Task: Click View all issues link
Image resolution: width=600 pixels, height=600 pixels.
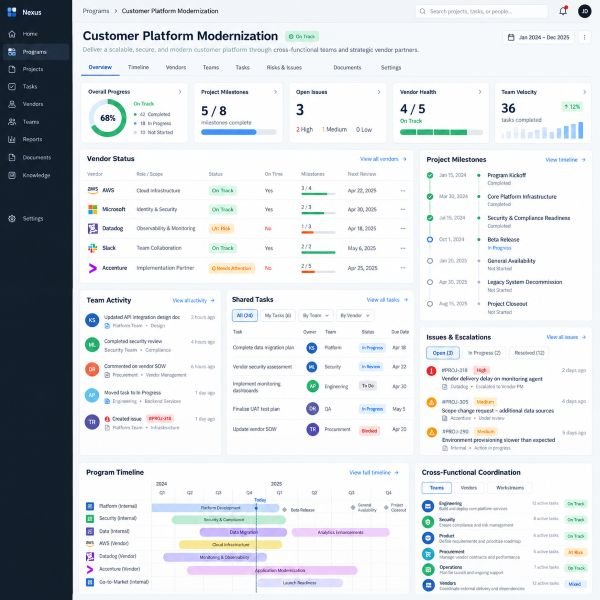Action: pyautogui.click(x=566, y=337)
